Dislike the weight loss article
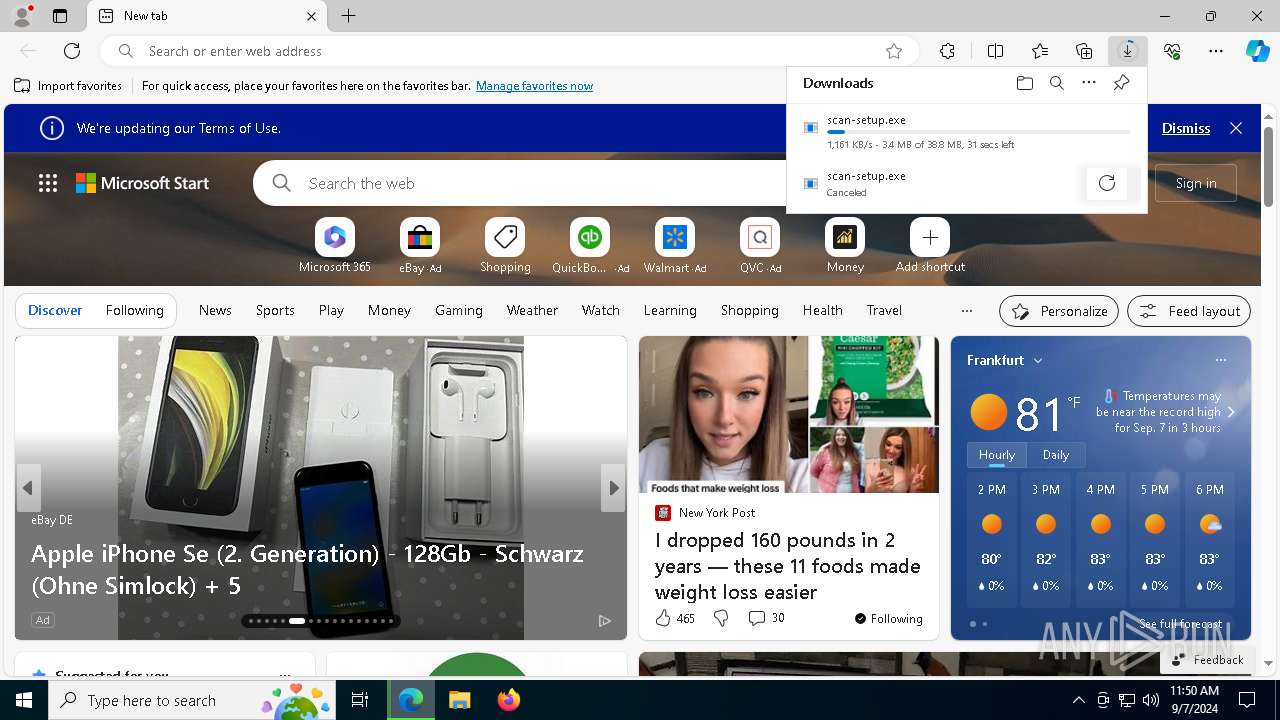1280x720 pixels. point(721,619)
